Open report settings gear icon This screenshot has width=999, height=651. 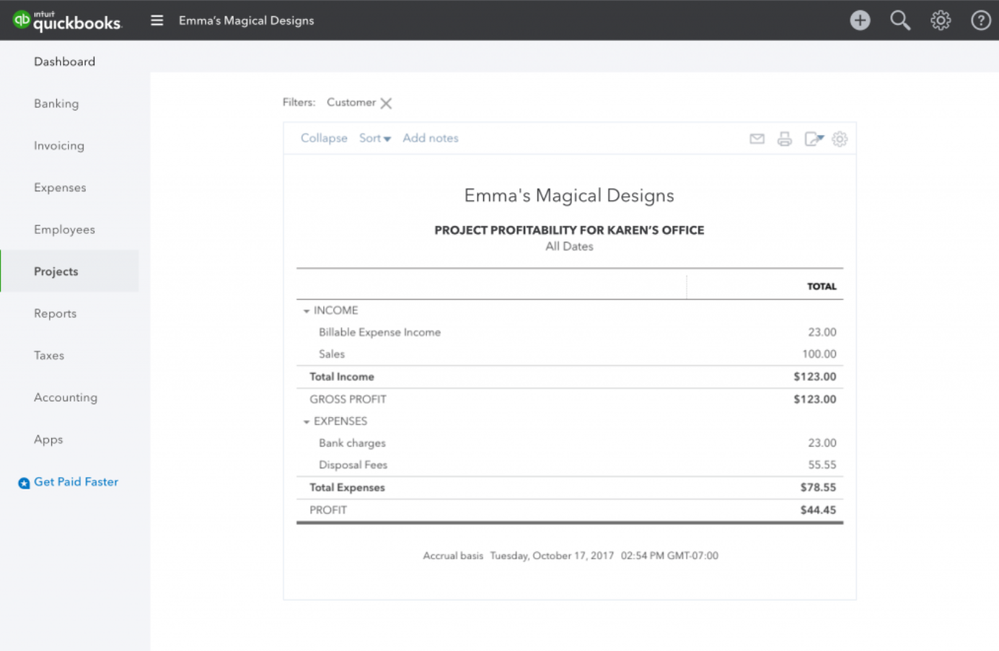840,139
